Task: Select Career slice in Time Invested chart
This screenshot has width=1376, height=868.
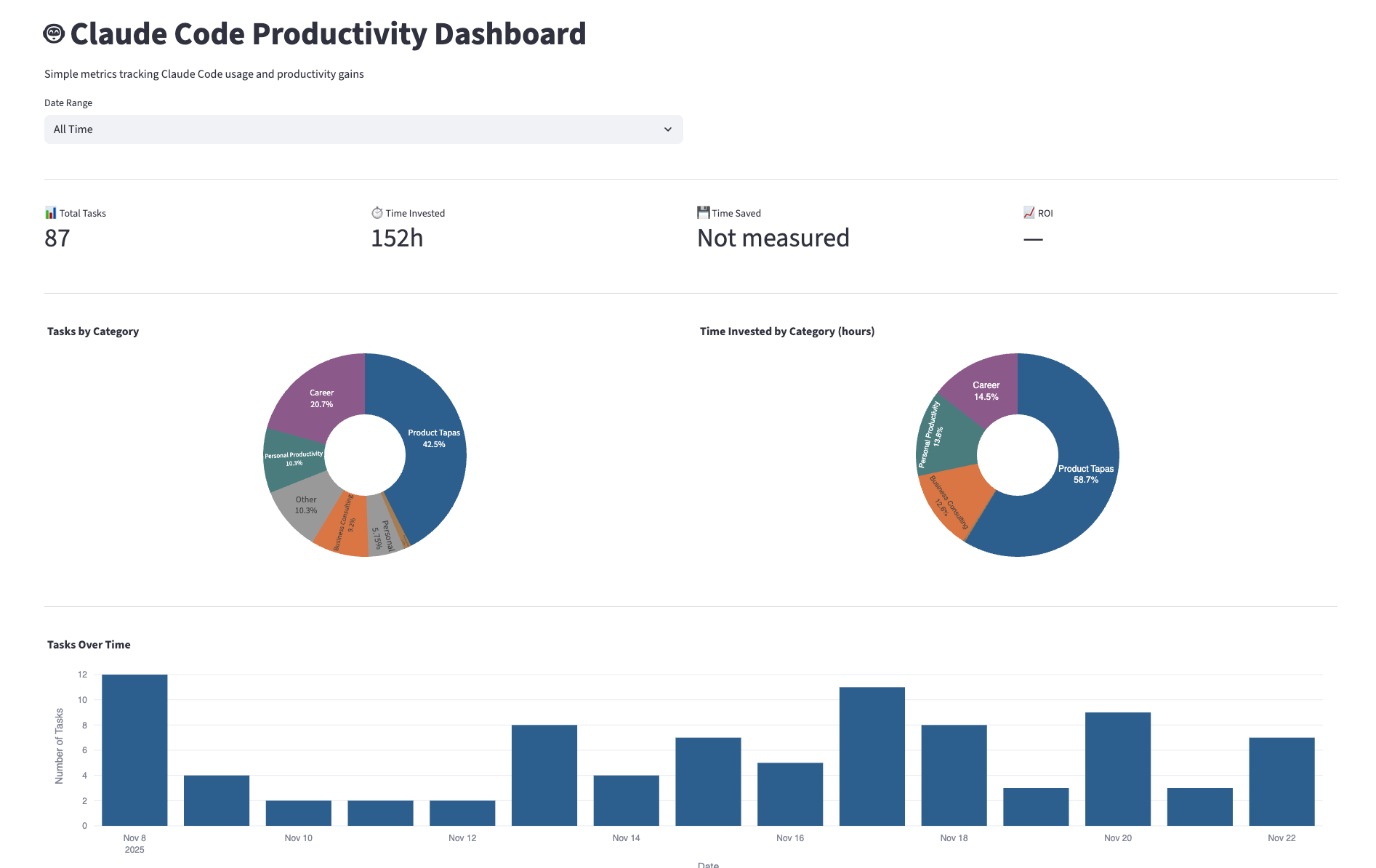Action: (x=986, y=391)
